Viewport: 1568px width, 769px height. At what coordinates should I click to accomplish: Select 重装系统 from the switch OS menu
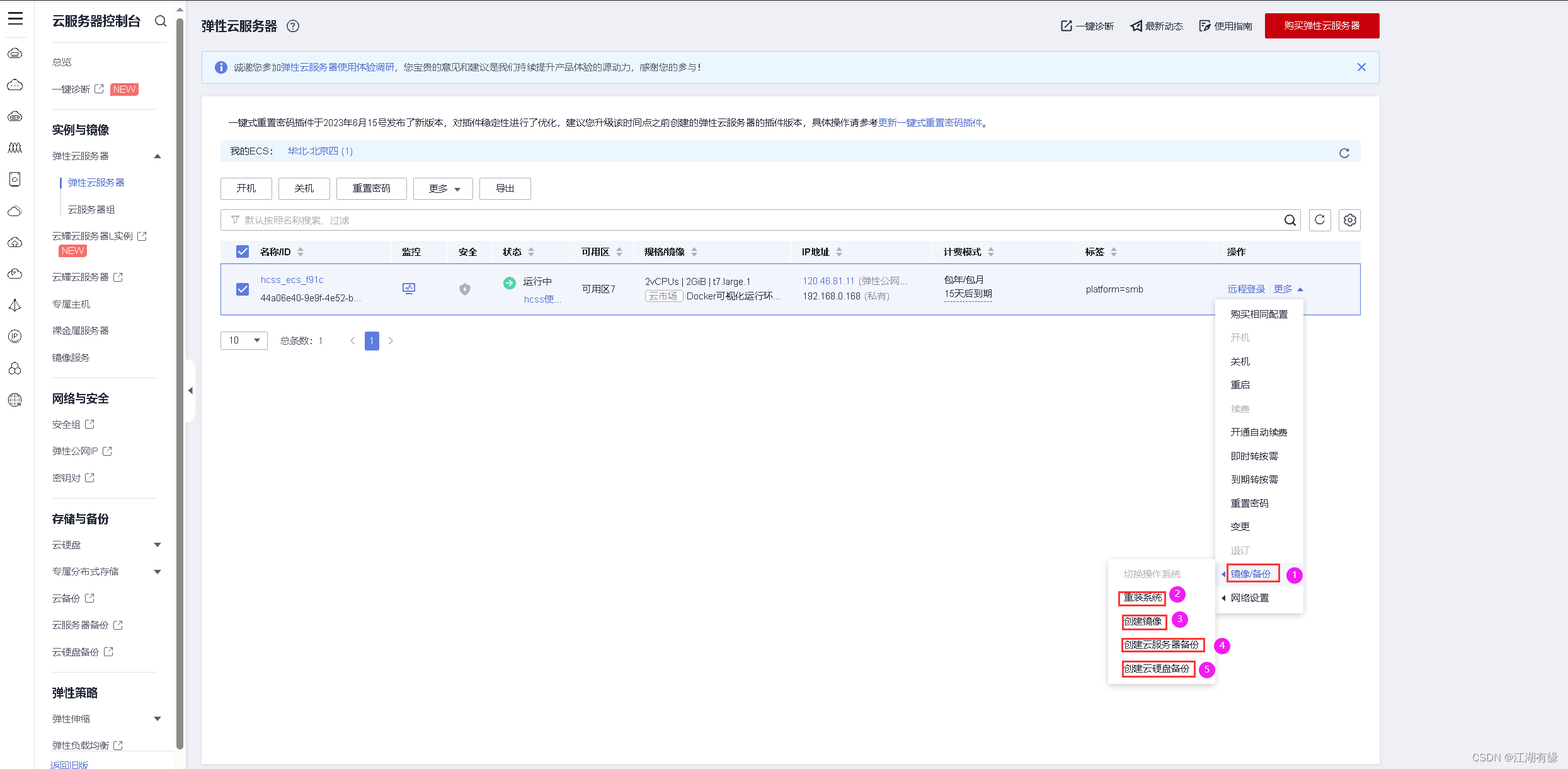click(1142, 597)
